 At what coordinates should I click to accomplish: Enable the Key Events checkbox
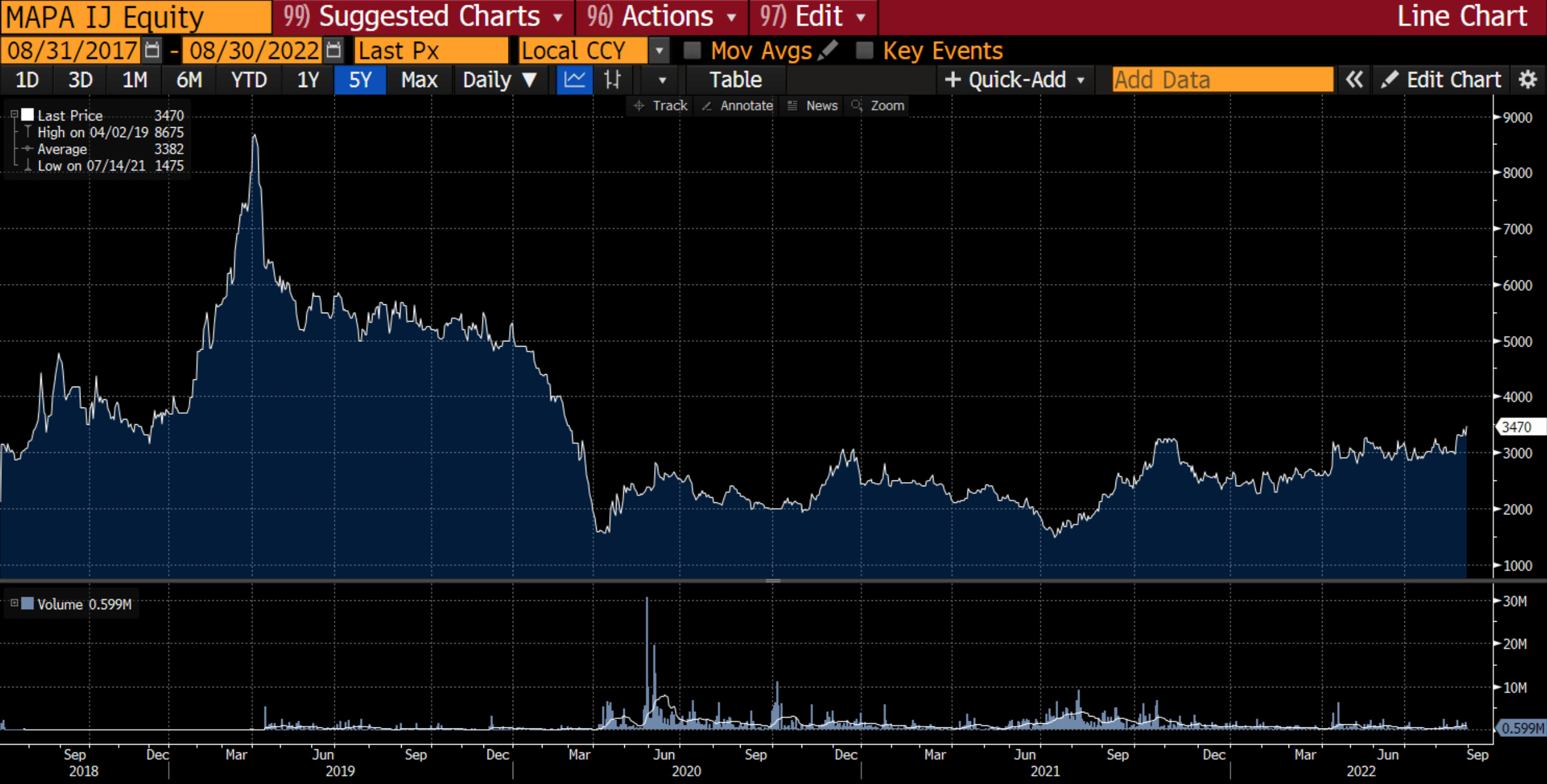click(864, 51)
